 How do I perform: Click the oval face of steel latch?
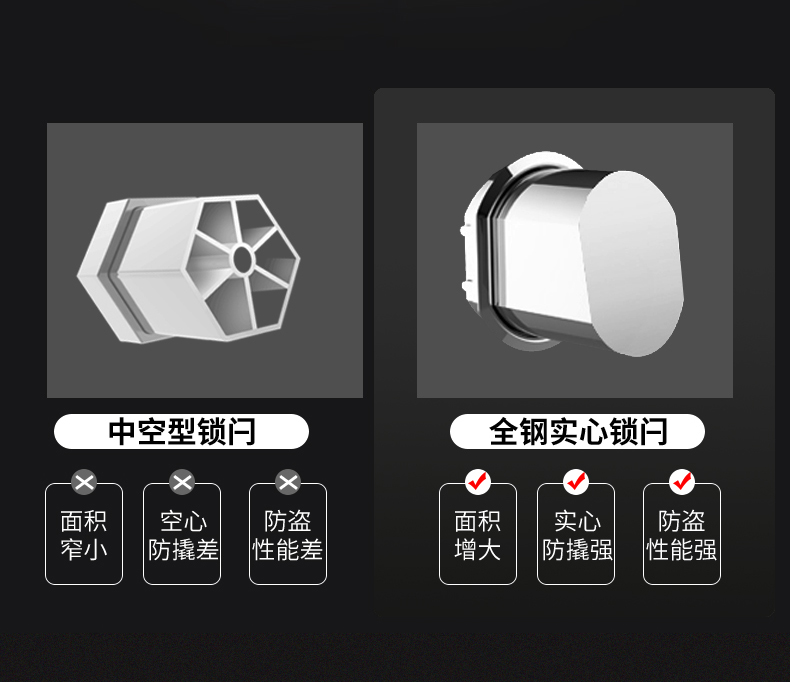[632, 263]
